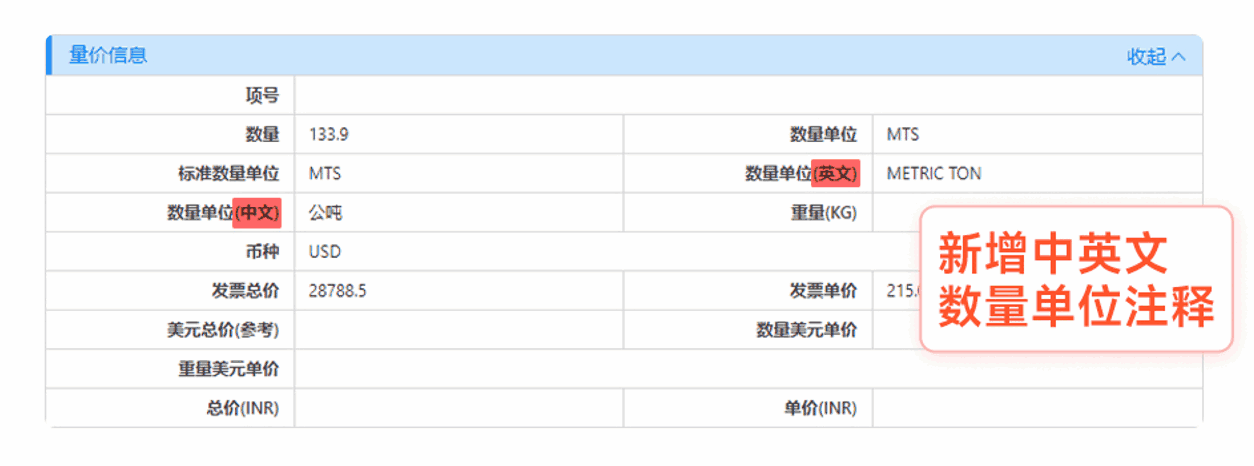The image size is (1254, 466).
Task: Click the red 中文 highlight tag
Action: point(257,212)
